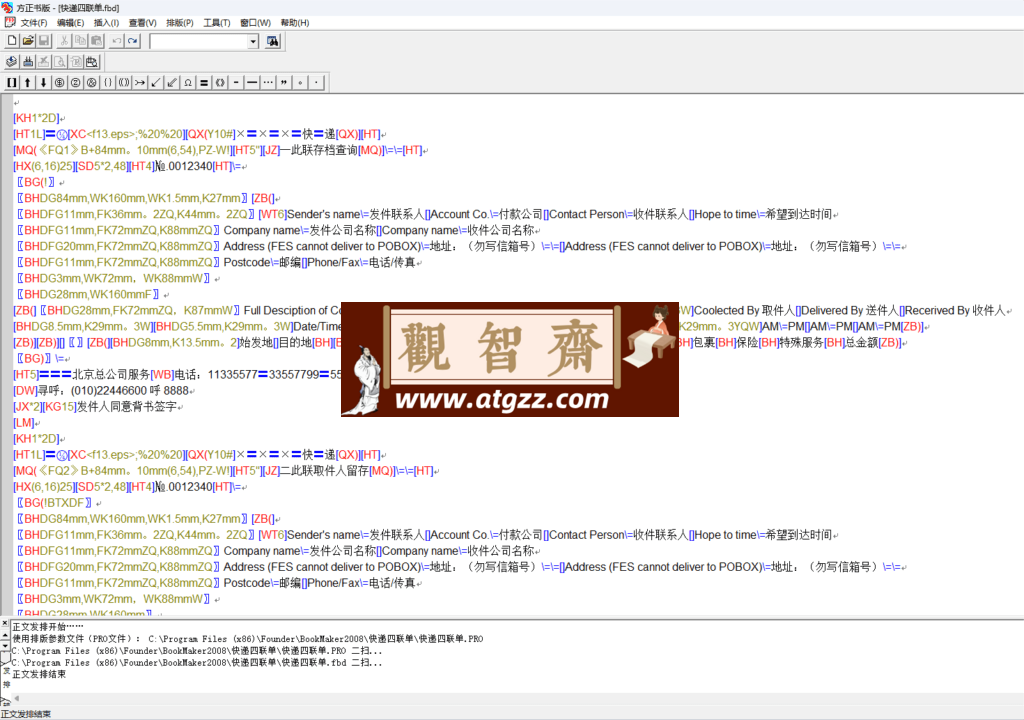Open the search text combo box arrow
The height and width of the screenshot is (720, 1024).
(253, 42)
